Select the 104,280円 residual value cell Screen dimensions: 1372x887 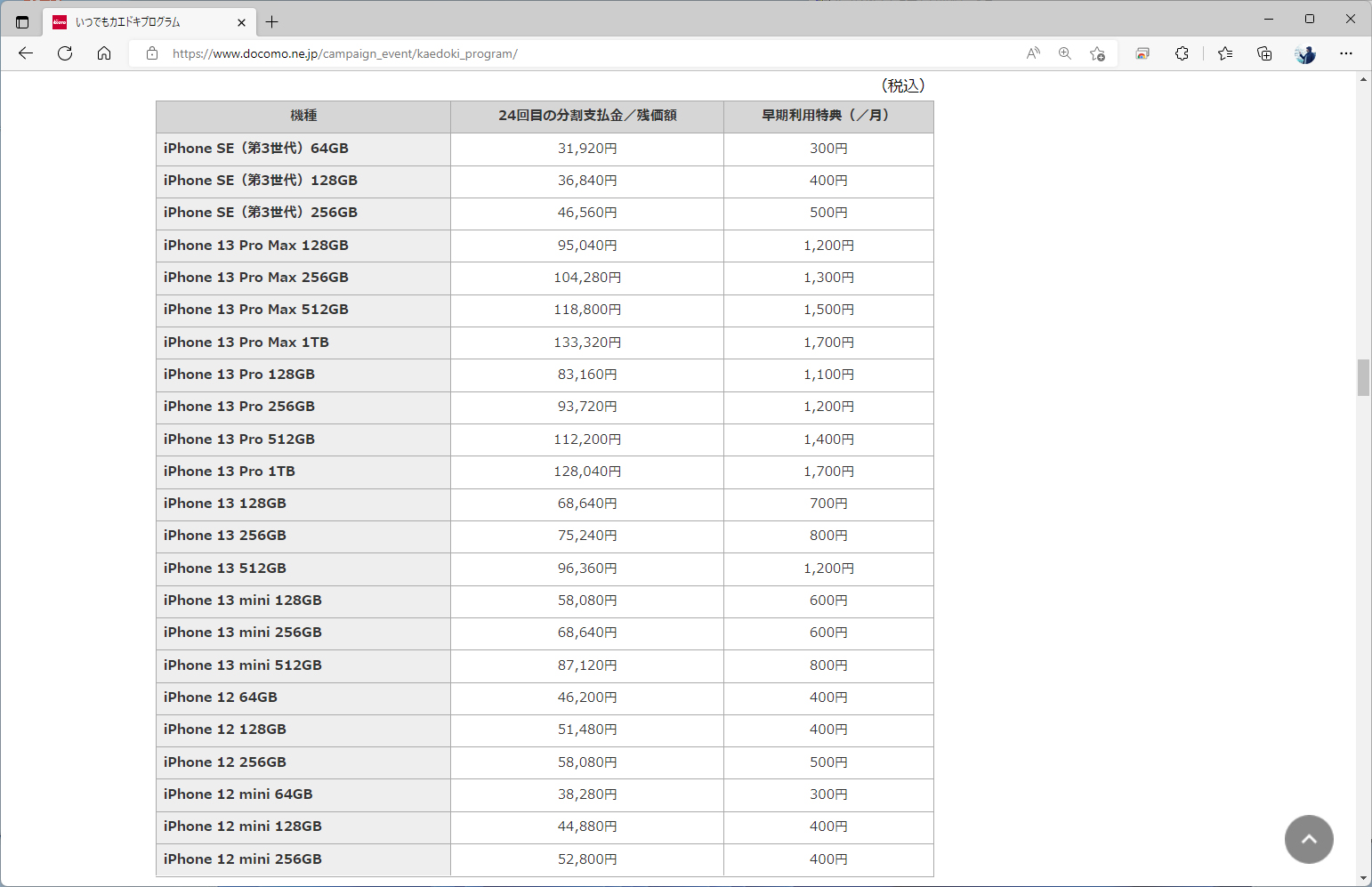click(x=587, y=278)
